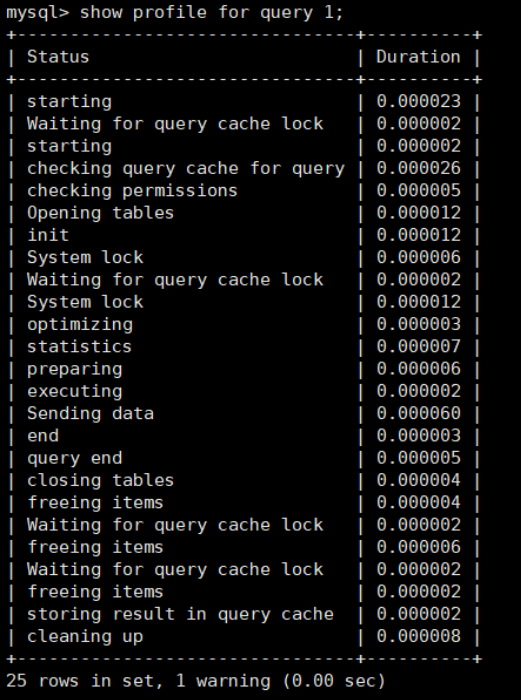Image resolution: width=521 pixels, height=700 pixels.
Task: Click 'checking query cache for query' status
Action: [x=186, y=169]
